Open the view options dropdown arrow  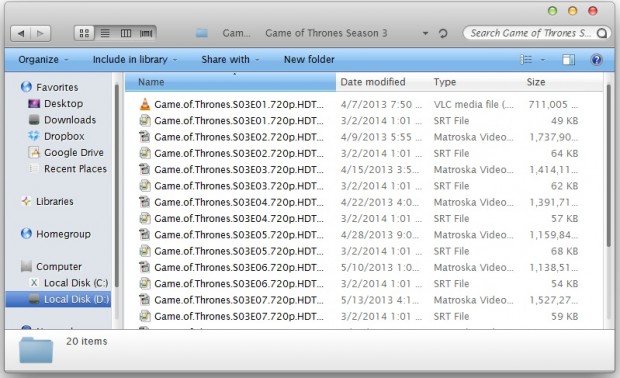point(543,60)
